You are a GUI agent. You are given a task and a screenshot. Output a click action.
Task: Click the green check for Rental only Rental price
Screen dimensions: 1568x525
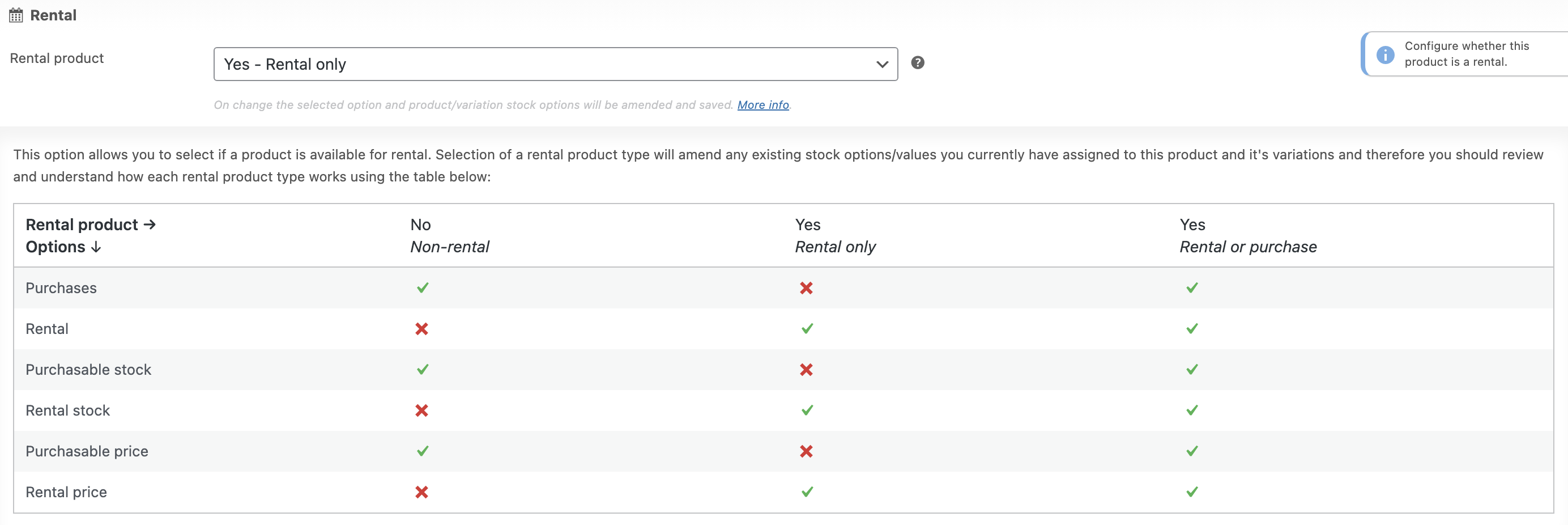(x=807, y=492)
